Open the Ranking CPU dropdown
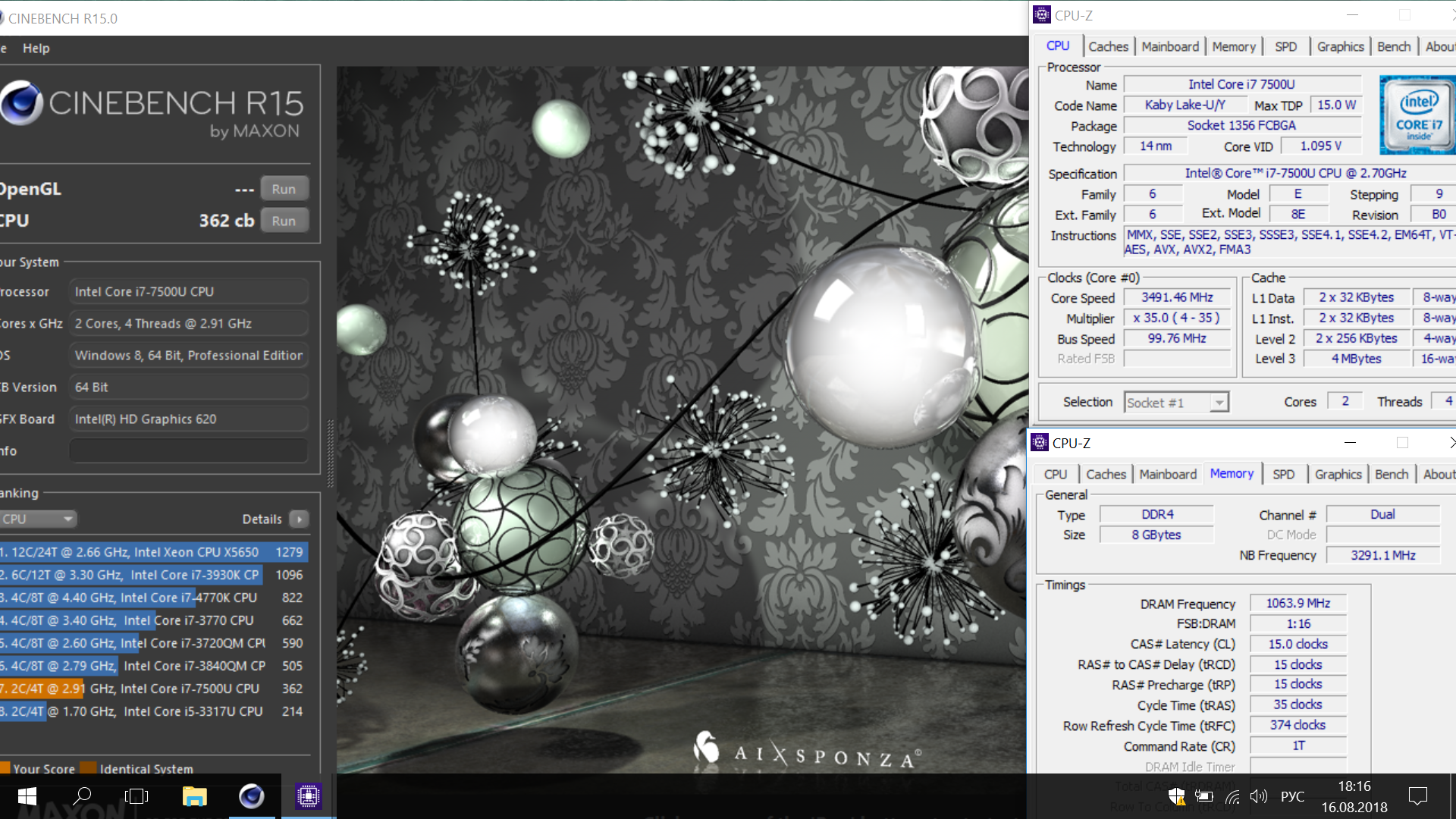1456x819 pixels. (38, 519)
